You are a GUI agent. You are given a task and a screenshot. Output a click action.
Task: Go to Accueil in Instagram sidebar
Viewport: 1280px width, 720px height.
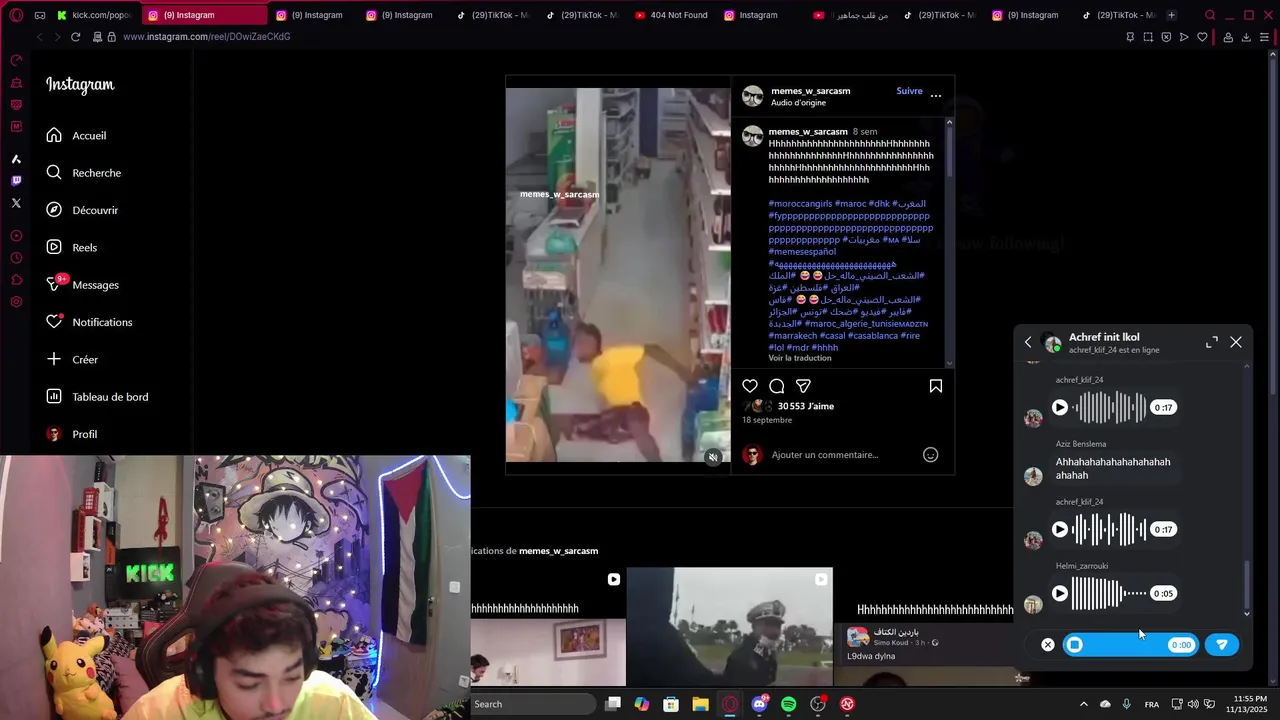pos(76,135)
